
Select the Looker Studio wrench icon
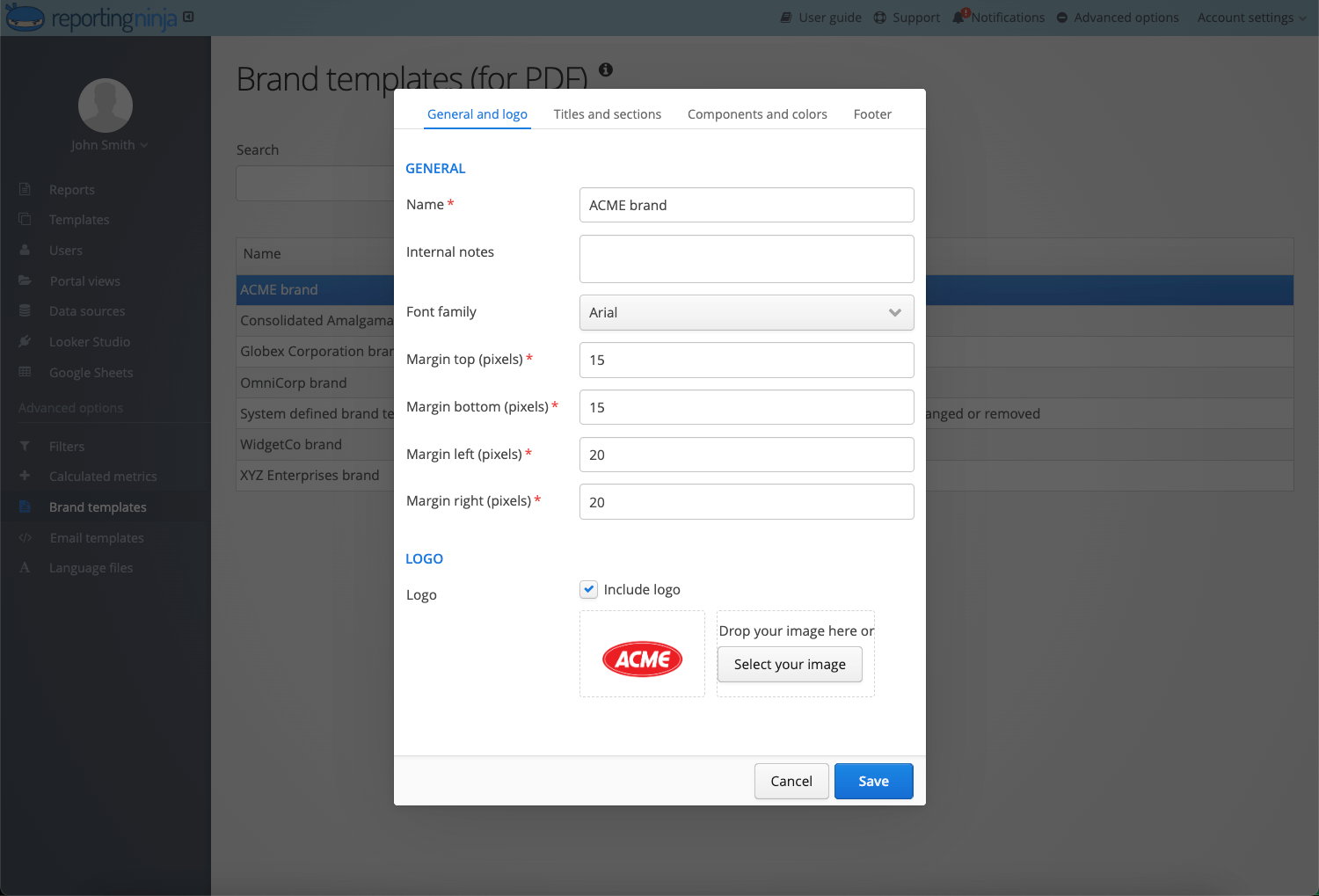click(x=26, y=341)
